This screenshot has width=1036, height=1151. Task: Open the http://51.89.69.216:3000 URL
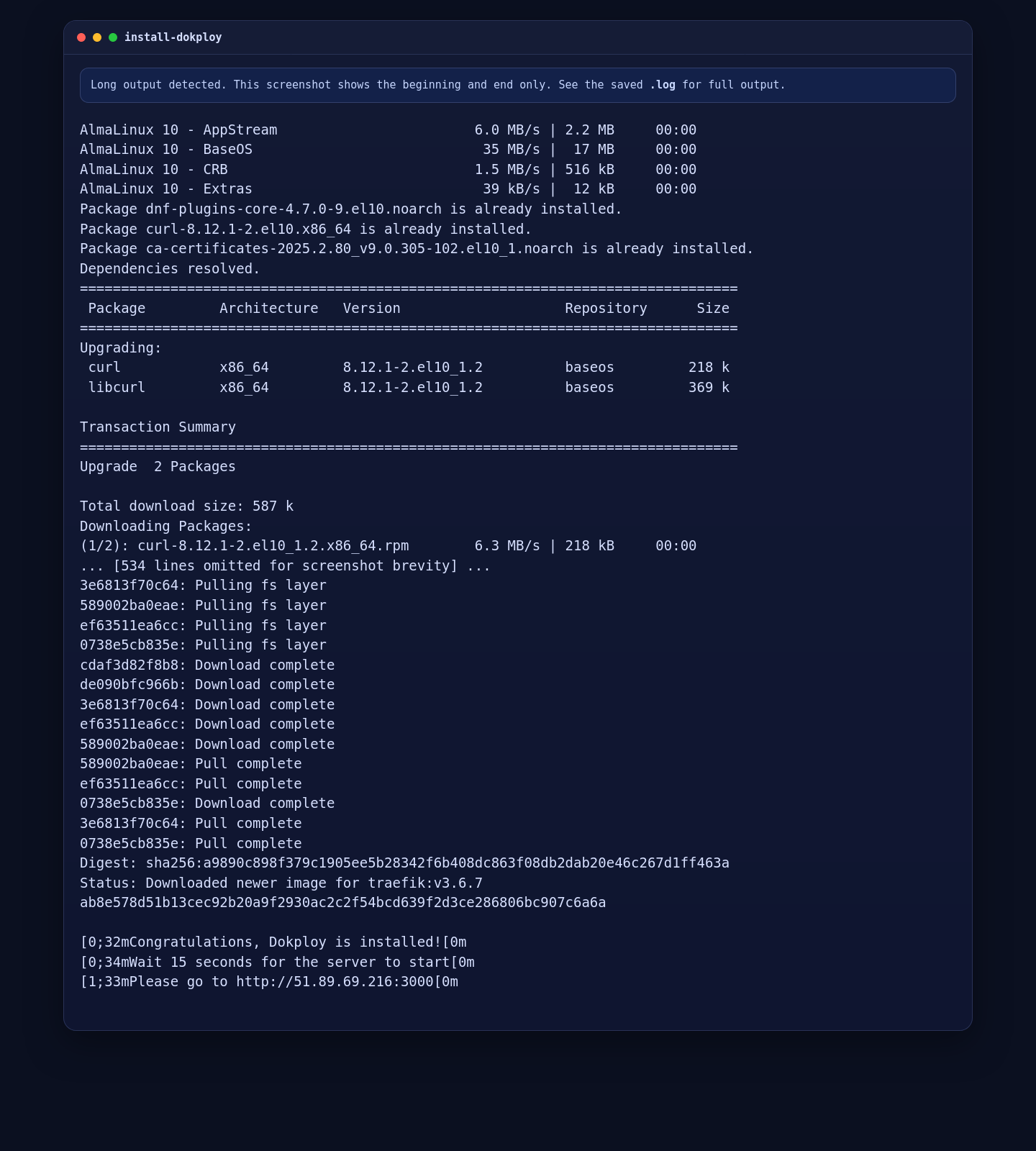[x=335, y=982]
